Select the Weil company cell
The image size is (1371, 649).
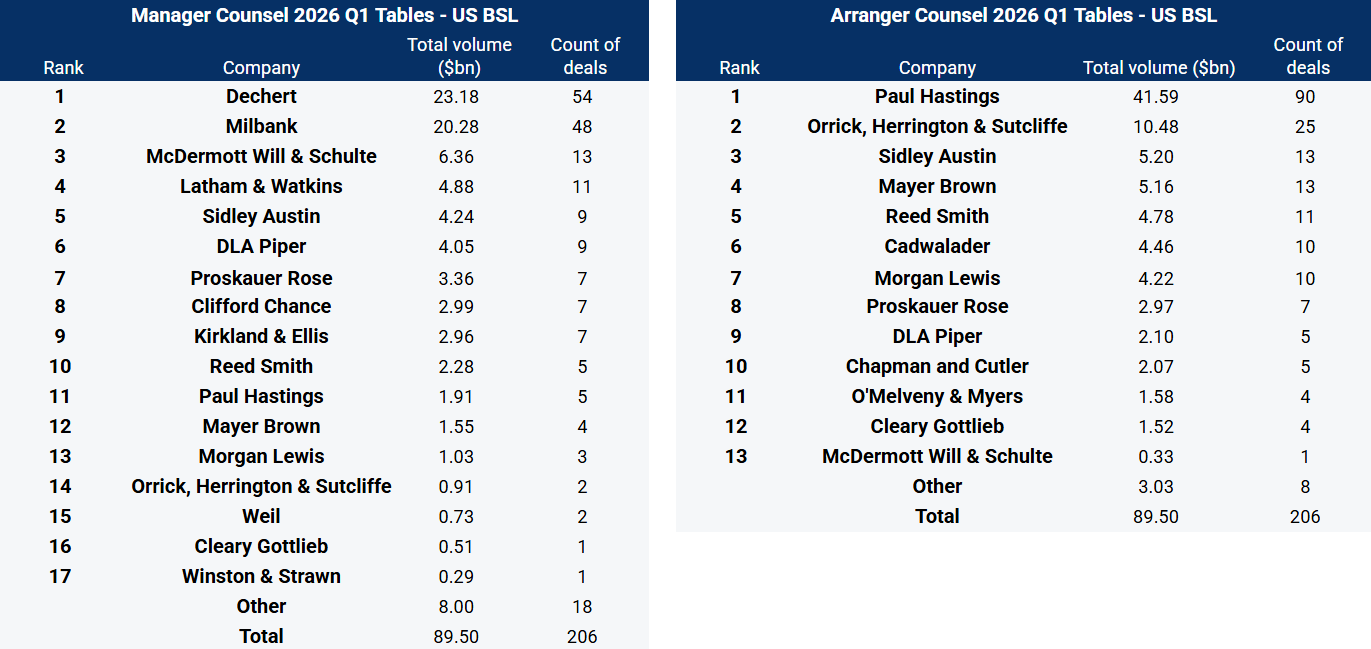click(x=261, y=517)
